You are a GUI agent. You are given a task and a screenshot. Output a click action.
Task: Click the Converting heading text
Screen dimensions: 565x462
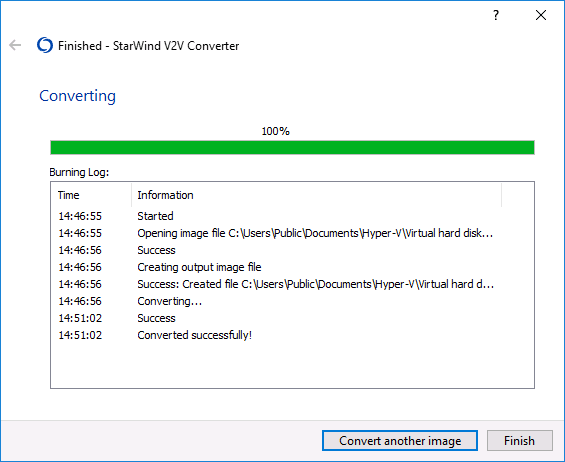click(77, 96)
